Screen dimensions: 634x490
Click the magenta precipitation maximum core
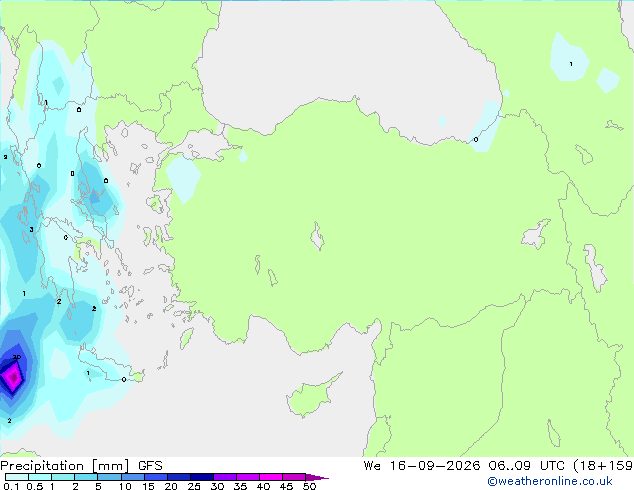coord(13,378)
